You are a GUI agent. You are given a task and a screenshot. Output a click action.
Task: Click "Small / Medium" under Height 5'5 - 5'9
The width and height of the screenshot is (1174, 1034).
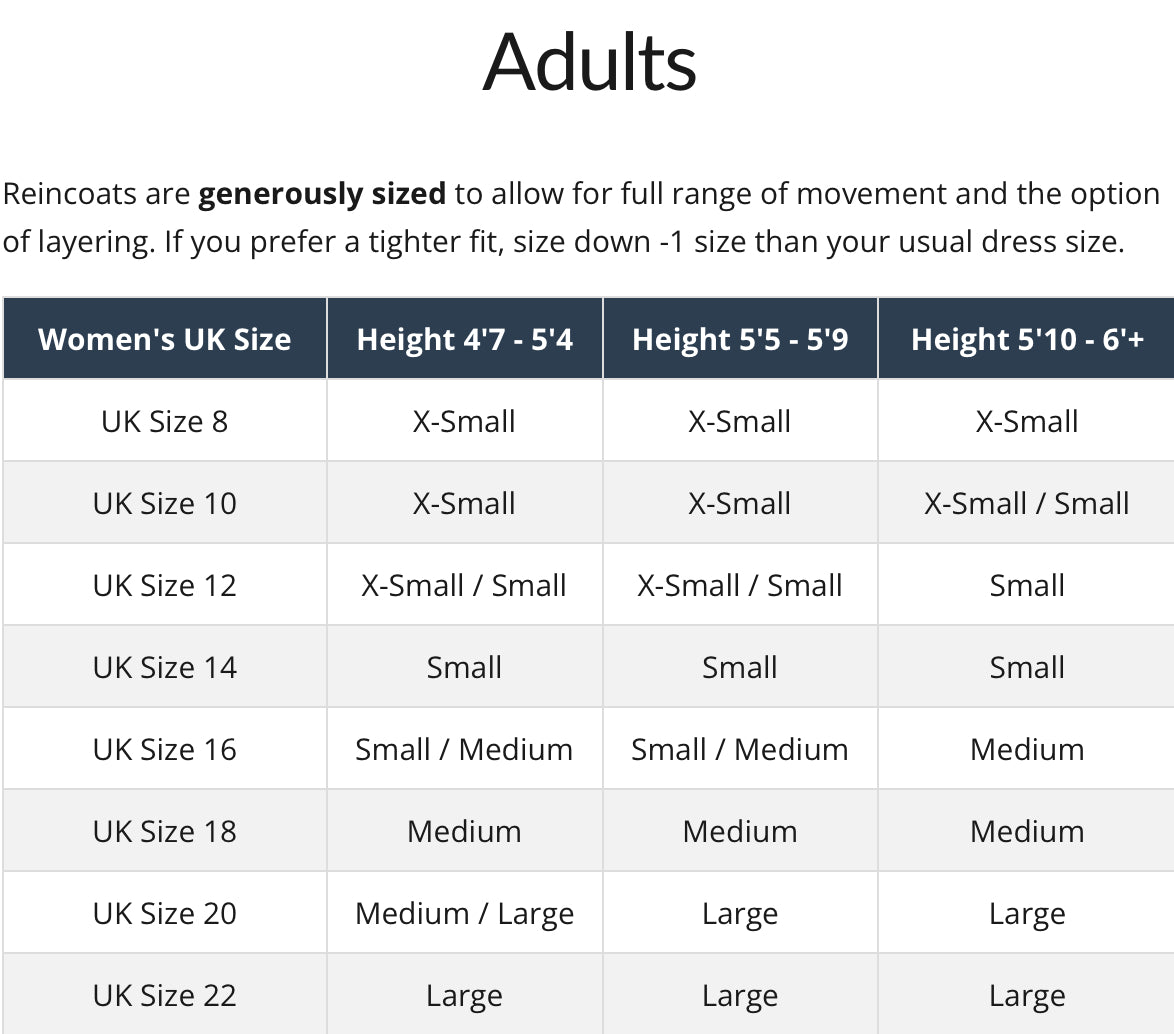coord(740,749)
